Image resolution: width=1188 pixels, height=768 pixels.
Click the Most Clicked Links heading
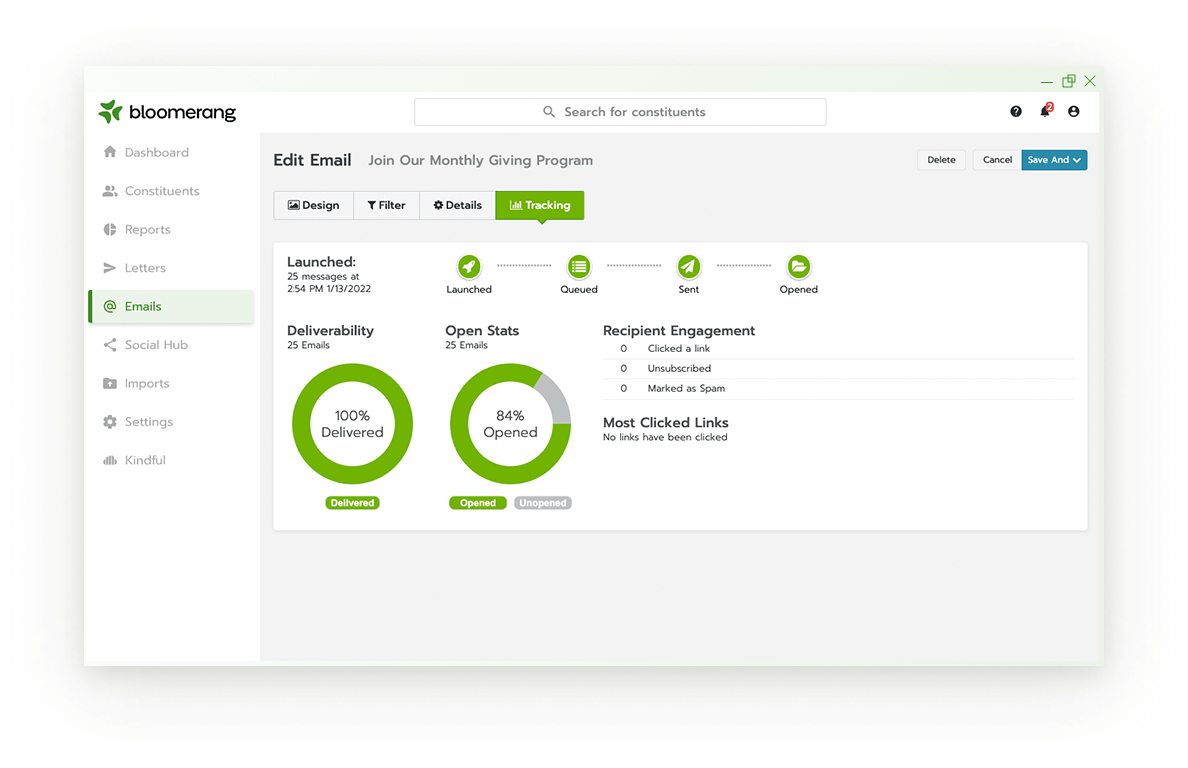[x=665, y=423]
